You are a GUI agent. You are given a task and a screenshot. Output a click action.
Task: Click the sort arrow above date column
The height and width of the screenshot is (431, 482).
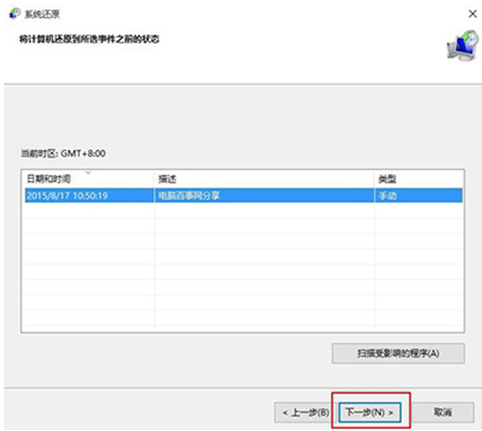pos(88,172)
